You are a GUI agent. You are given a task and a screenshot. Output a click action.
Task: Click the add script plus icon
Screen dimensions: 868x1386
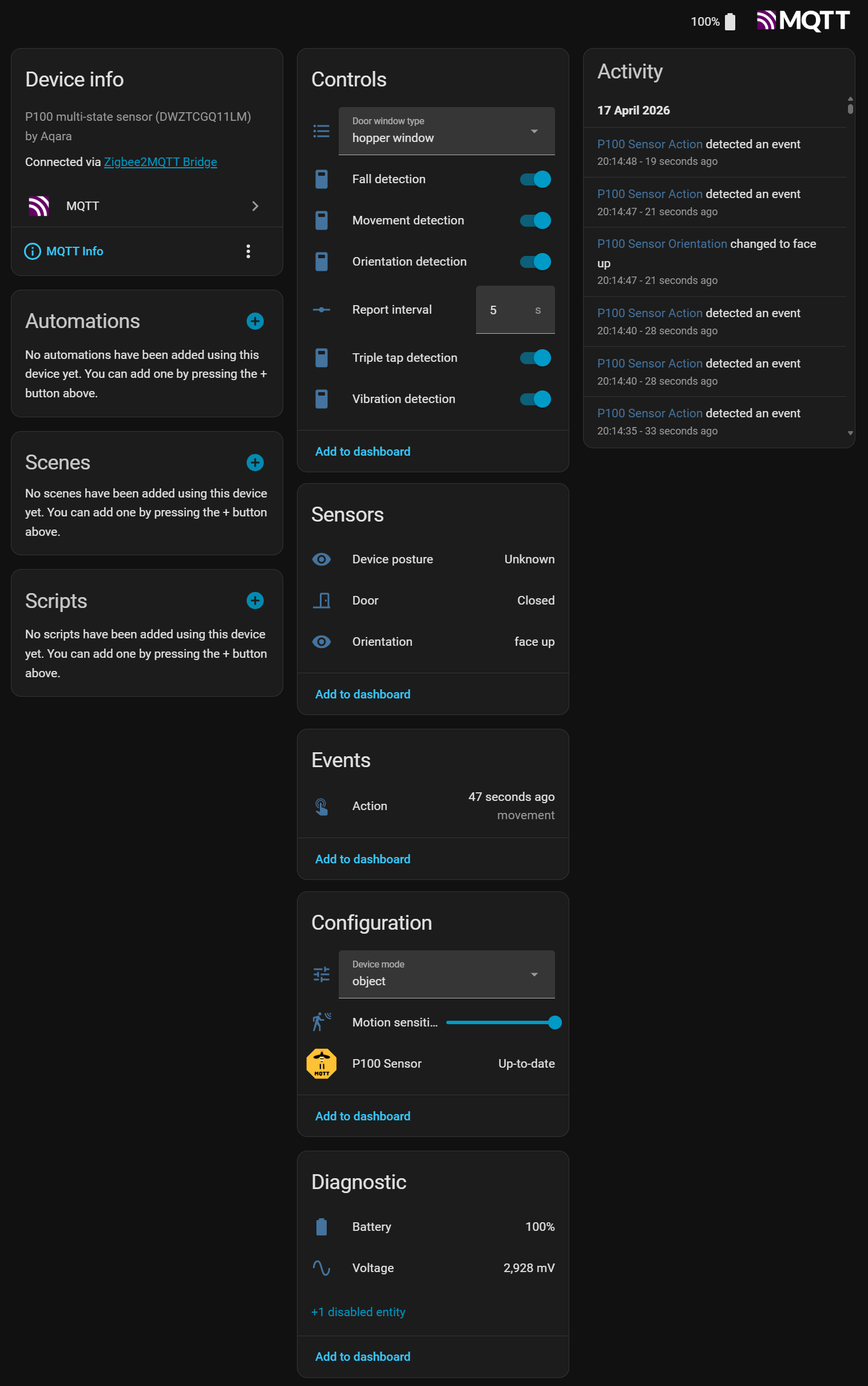[x=255, y=600]
